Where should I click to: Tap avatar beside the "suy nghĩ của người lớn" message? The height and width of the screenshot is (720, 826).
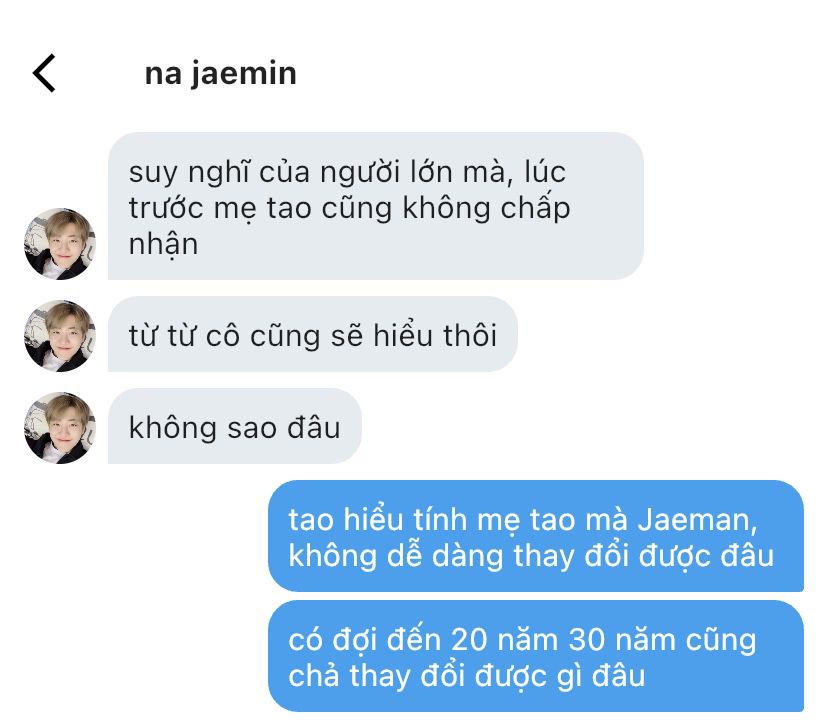[x=60, y=244]
